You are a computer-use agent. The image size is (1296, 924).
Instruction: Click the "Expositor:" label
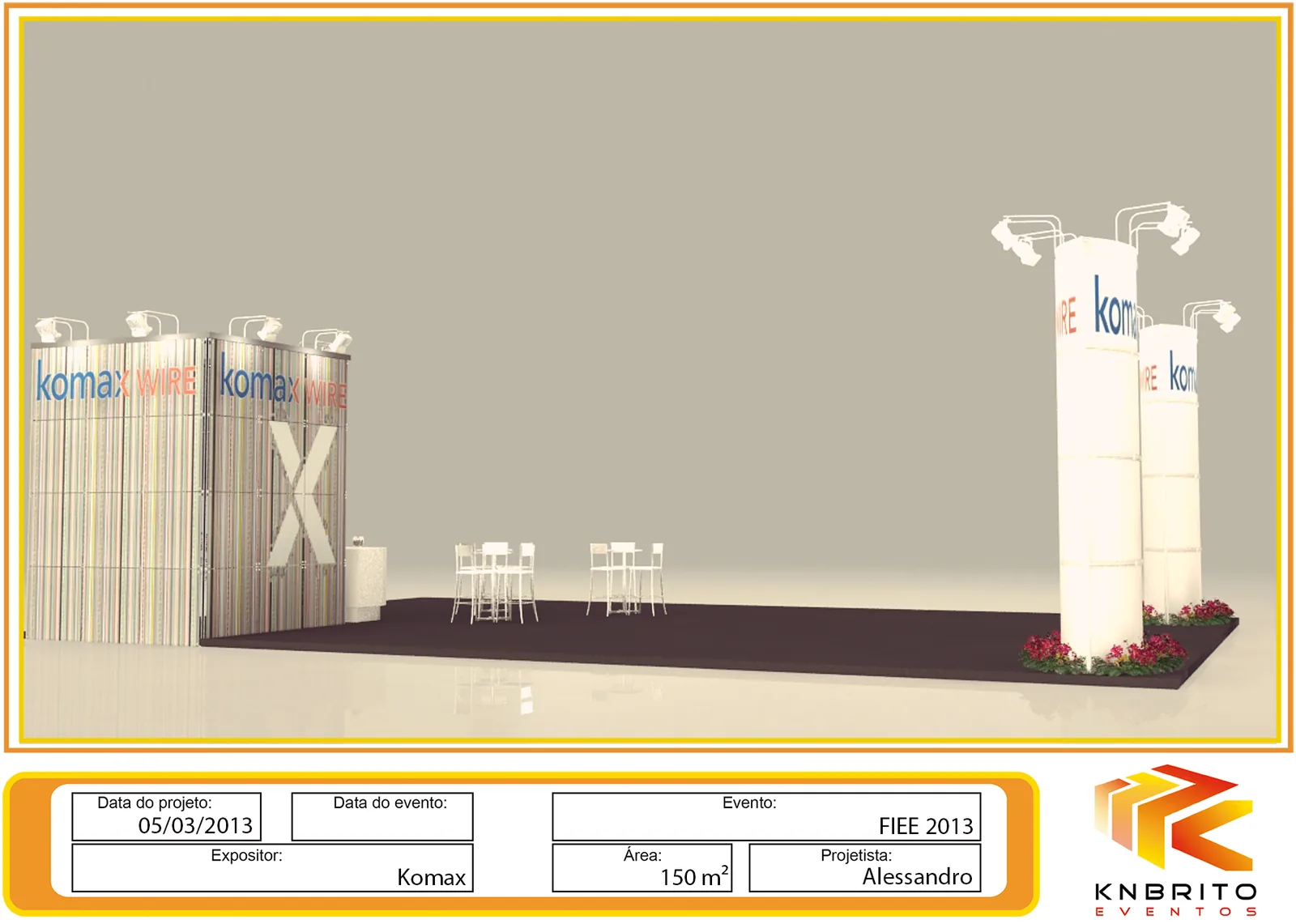[246, 855]
